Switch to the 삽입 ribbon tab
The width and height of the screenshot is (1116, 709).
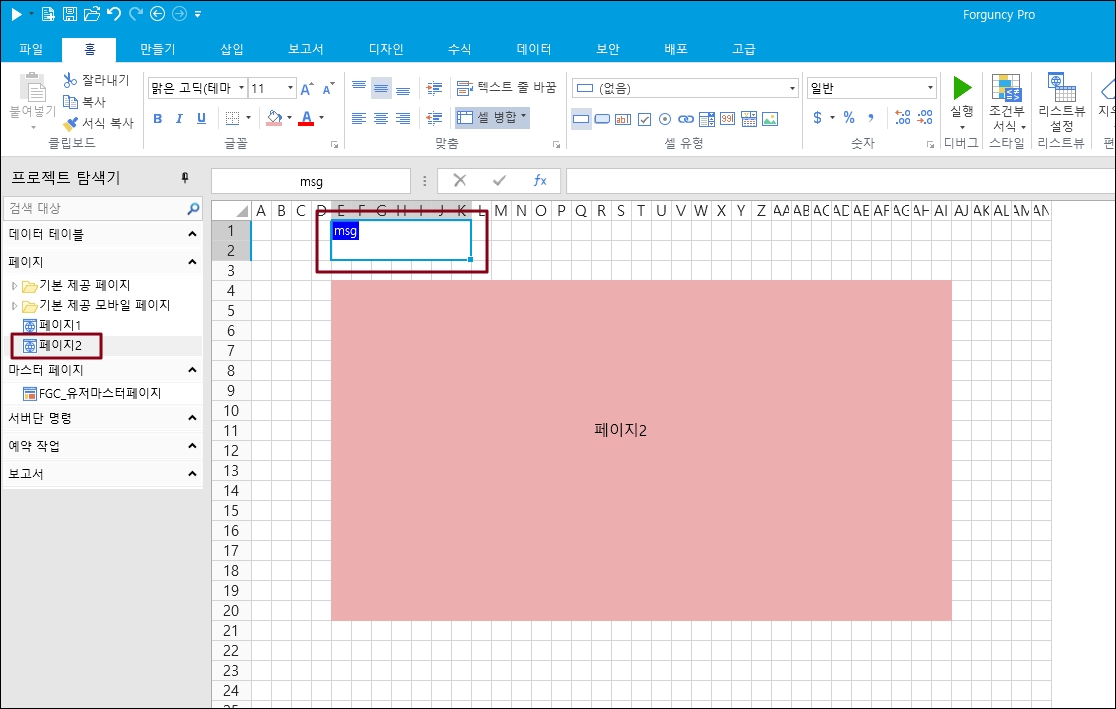pos(231,49)
